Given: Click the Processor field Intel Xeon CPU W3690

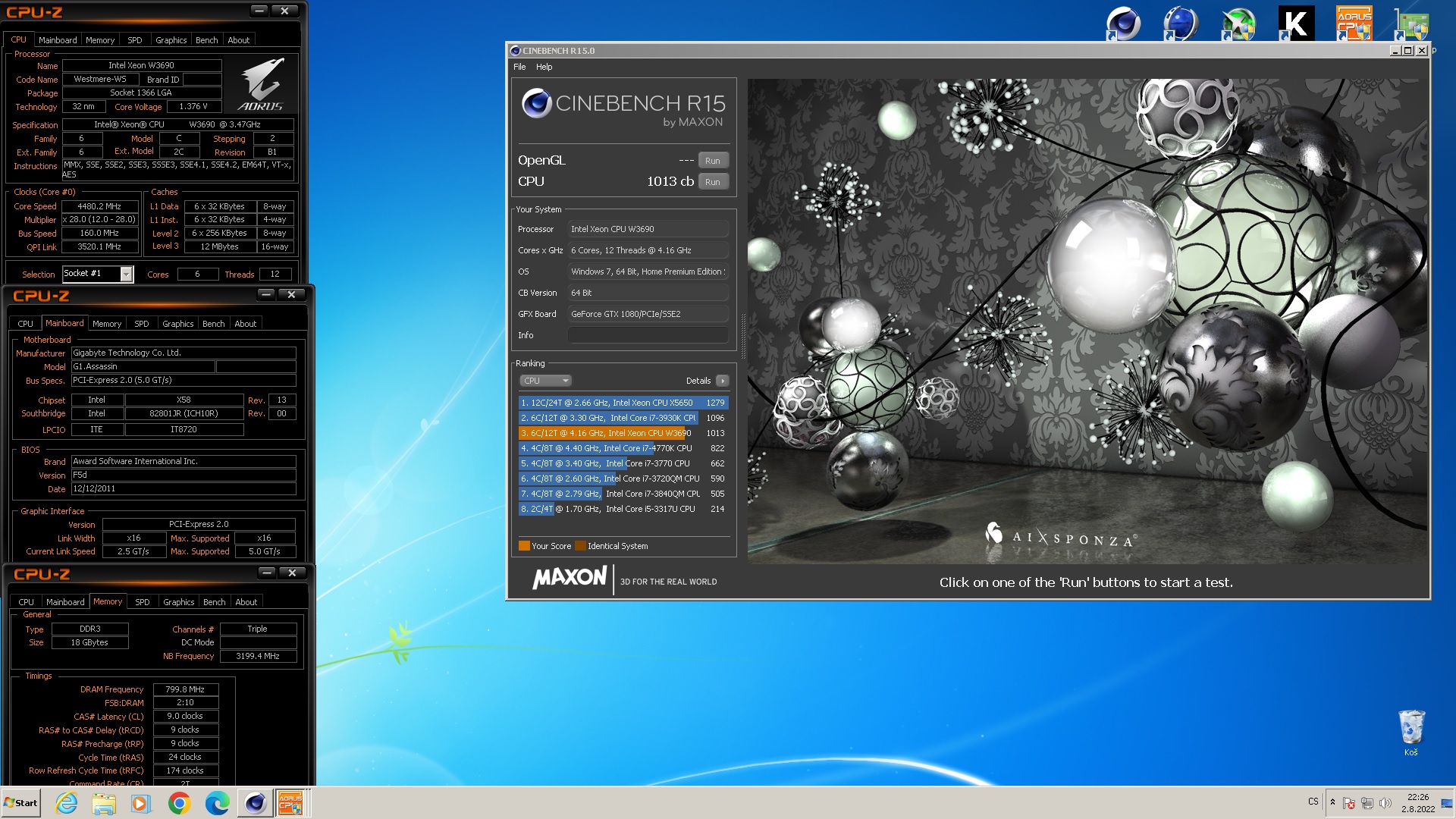Looking at the screenshot, I should pos(648,229).
